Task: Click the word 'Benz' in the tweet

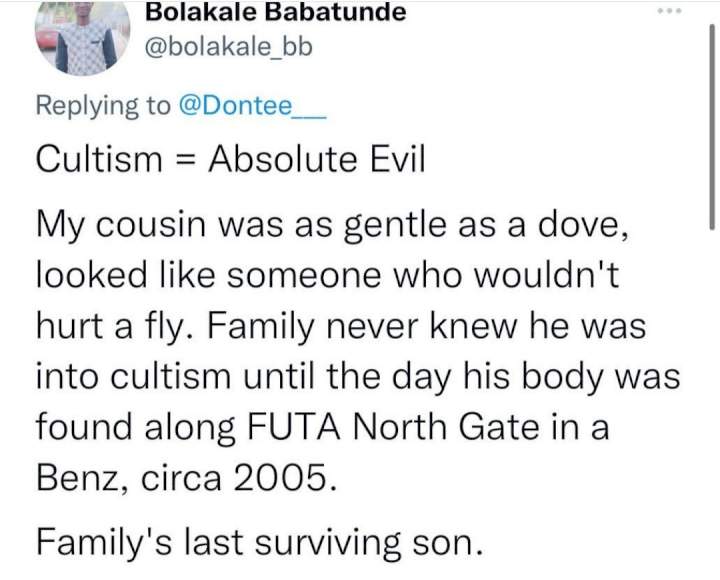Action: tap(78, 478)
